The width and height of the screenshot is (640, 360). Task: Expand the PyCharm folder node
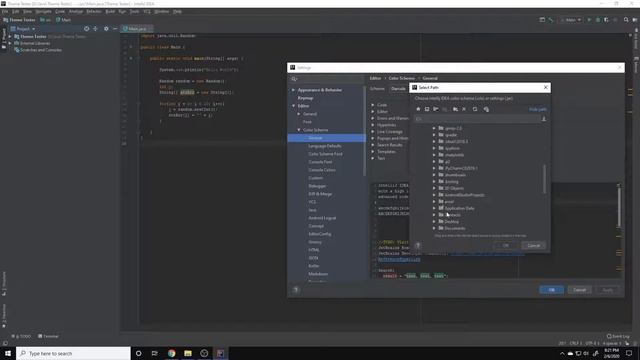pyautogui.click(x=434, y=168)
